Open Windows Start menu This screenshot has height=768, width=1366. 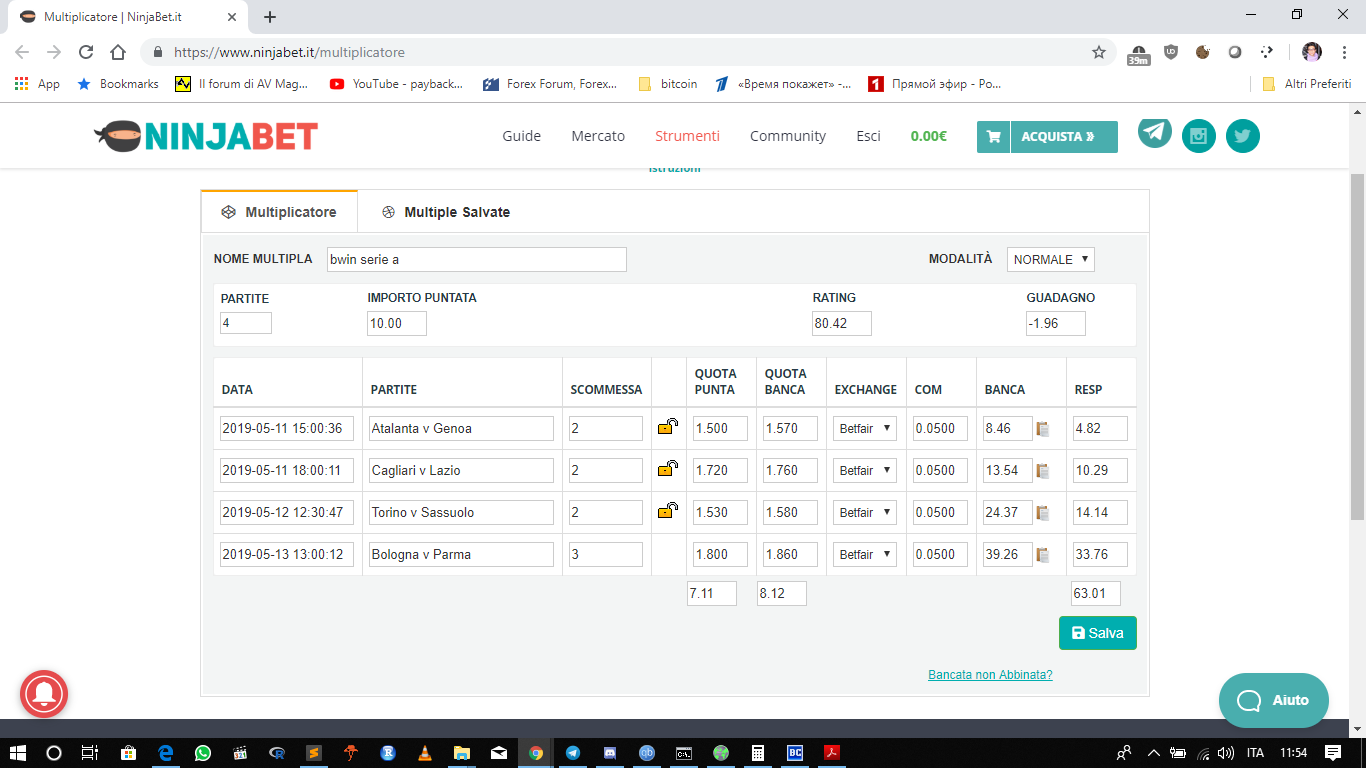pyautogui.click(x=18, y=753)
